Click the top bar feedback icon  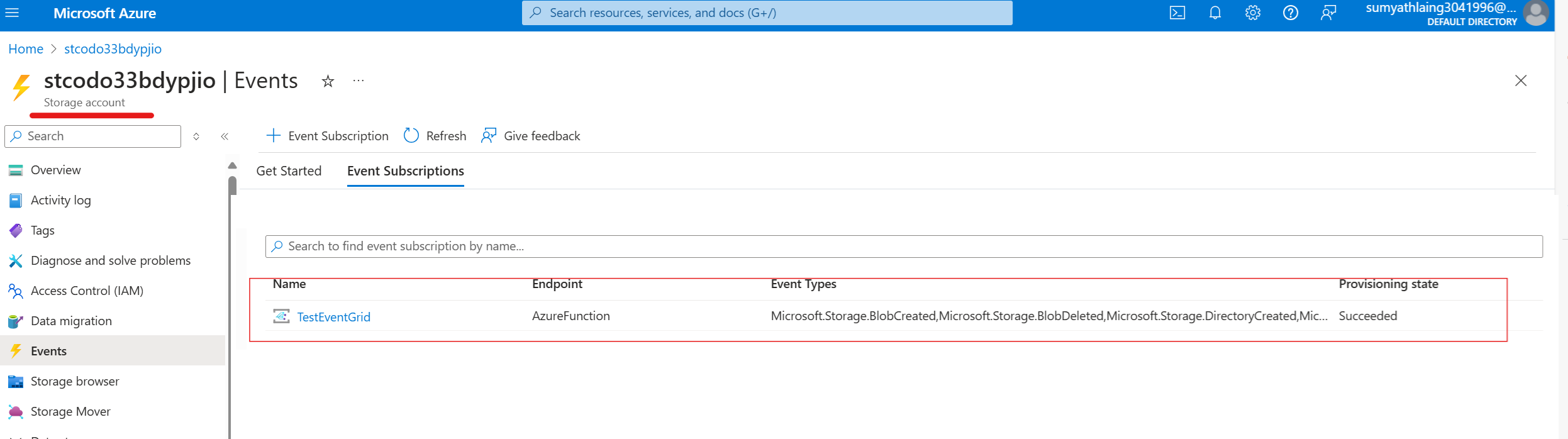(1328, 13)
